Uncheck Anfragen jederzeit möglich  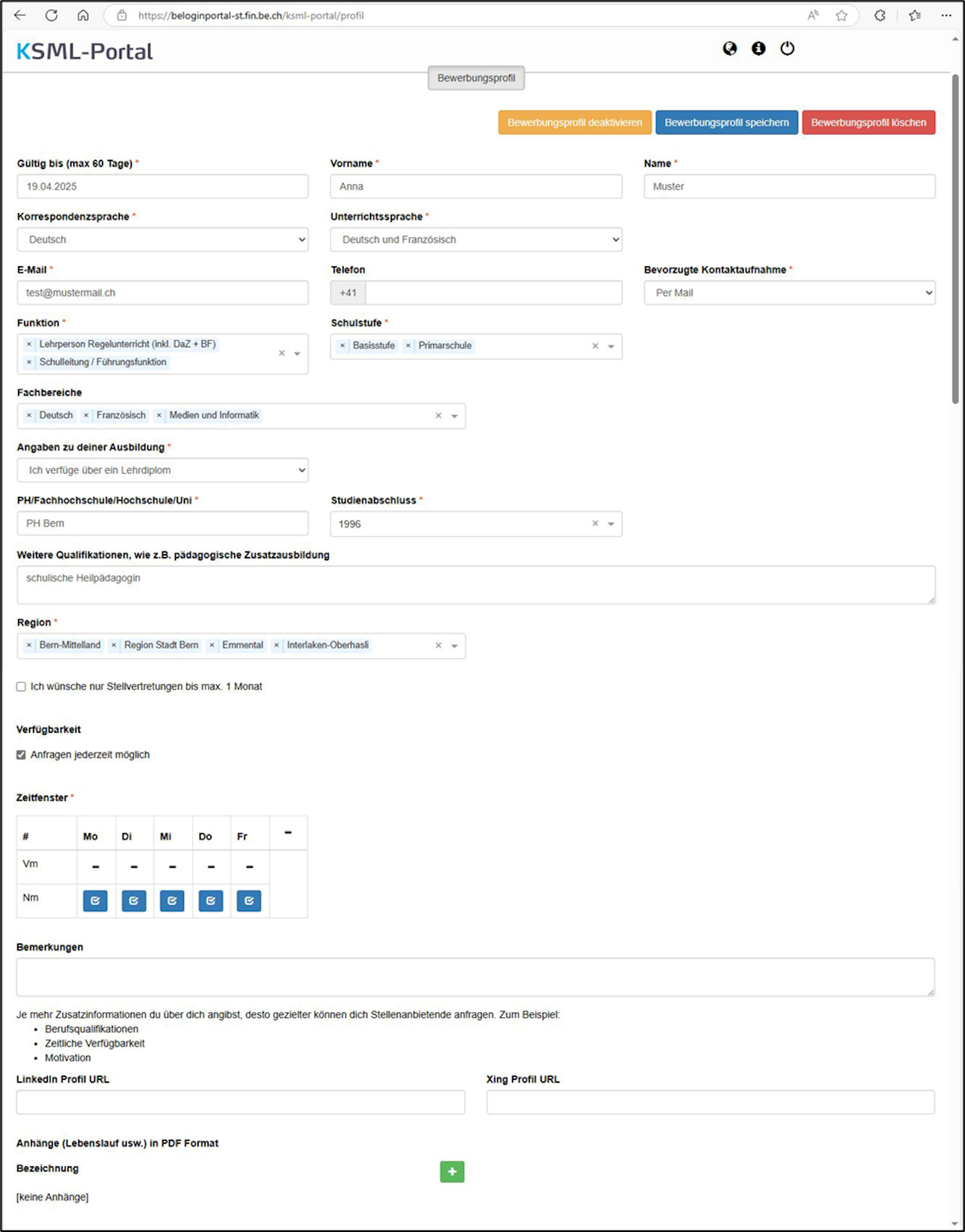point(21,754)
